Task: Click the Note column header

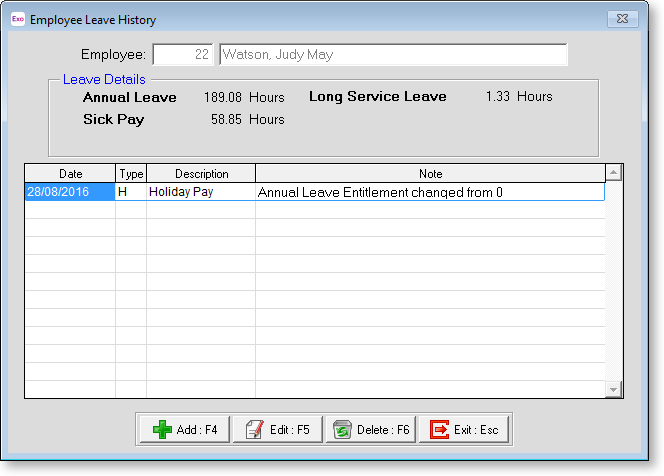Action: 430,174
